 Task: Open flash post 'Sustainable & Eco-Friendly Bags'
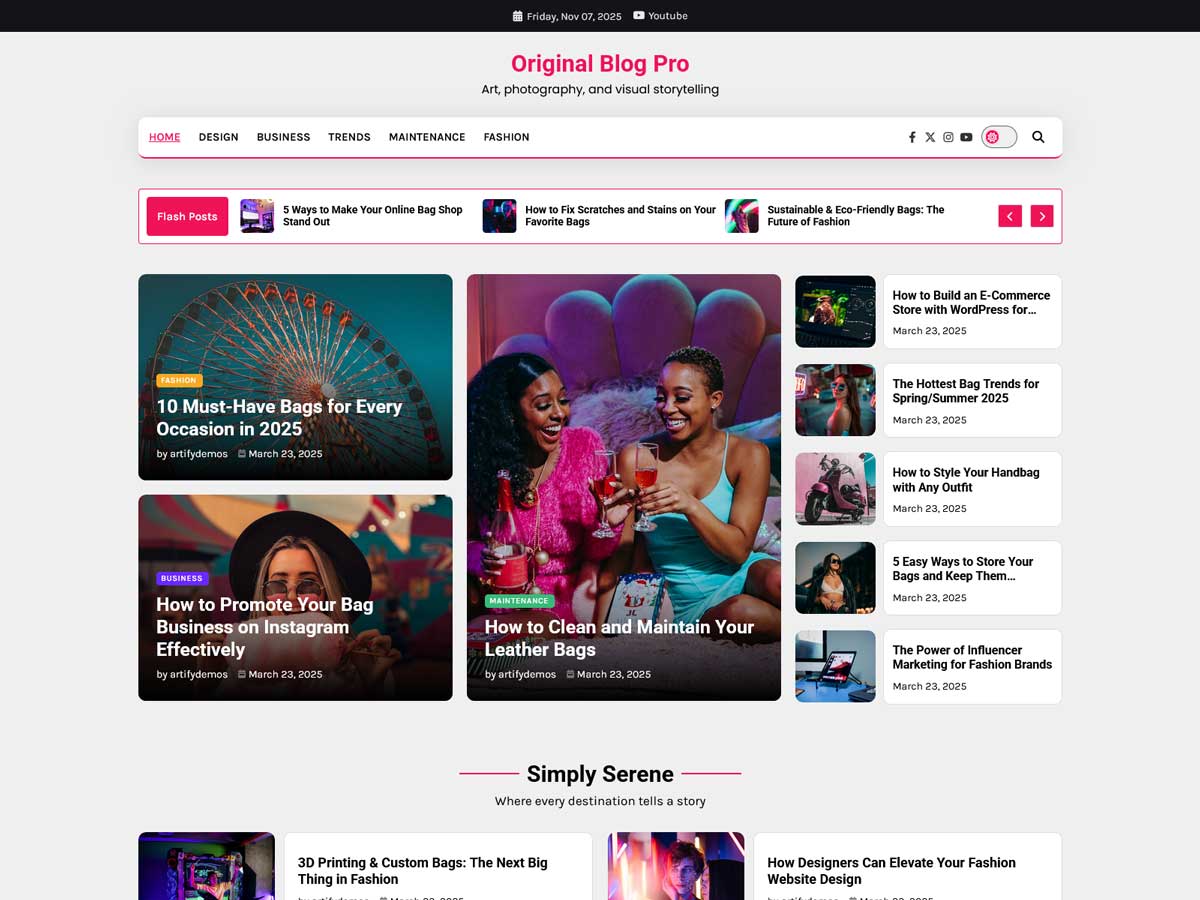[856, 216]
